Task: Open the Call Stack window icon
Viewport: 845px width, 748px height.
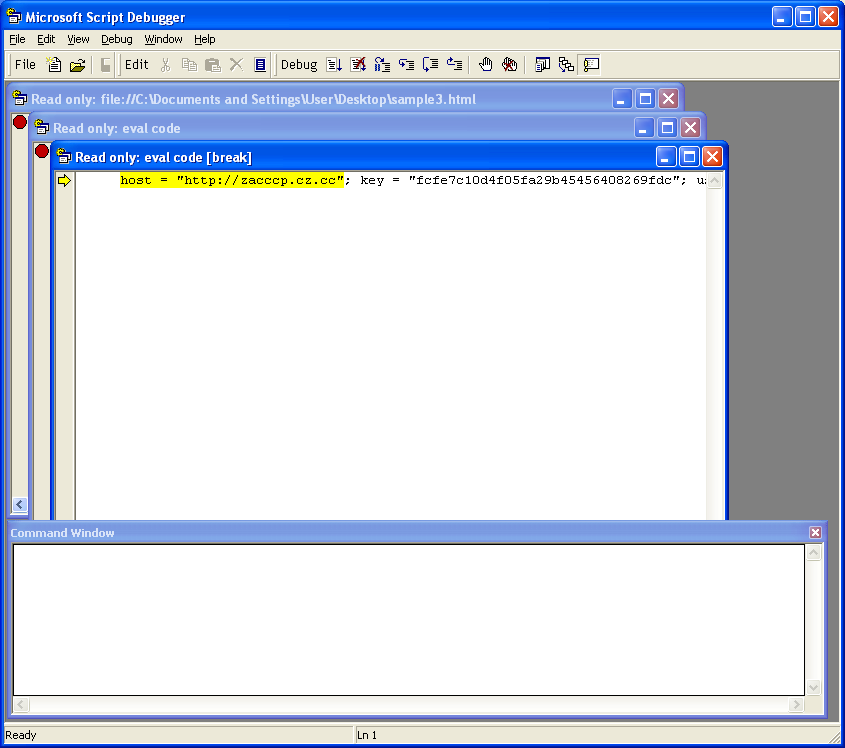Action: click(x=567, y=65)
